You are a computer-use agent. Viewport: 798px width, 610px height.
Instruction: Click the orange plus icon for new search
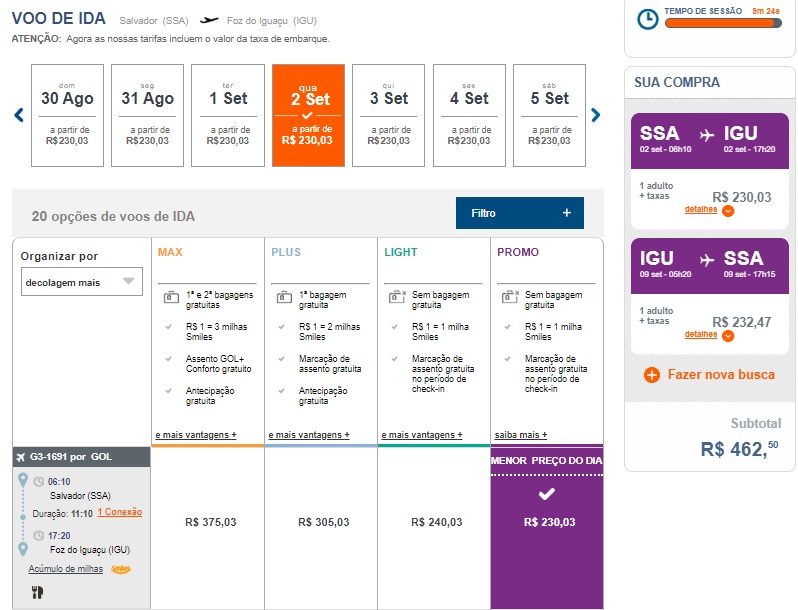[652, 375]
